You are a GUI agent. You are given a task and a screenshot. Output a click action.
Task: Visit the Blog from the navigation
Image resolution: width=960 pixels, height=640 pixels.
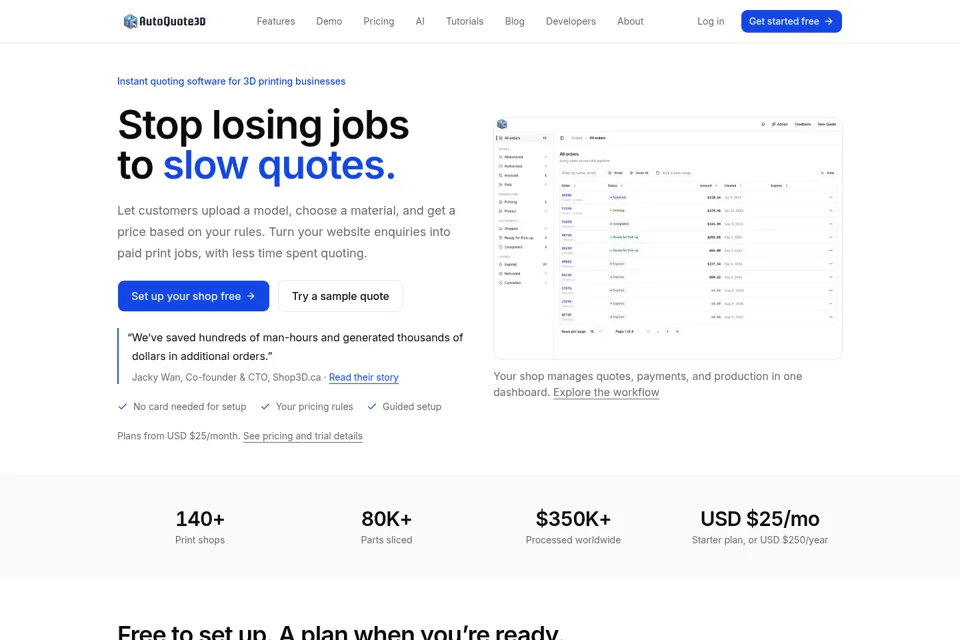pyautogui.click(x=514, y=21)
